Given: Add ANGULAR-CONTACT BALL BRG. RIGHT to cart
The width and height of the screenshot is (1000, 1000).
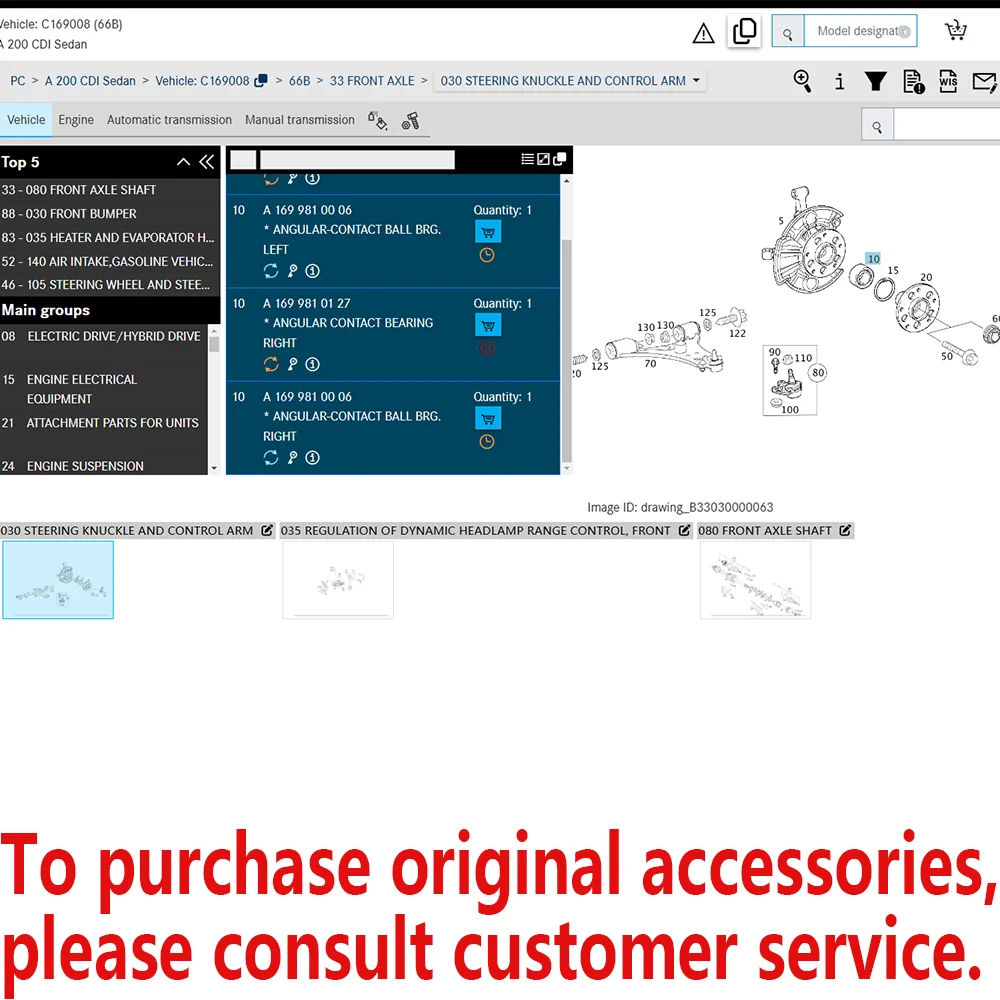Looking at the screenshot, I should tap(488, 418).
